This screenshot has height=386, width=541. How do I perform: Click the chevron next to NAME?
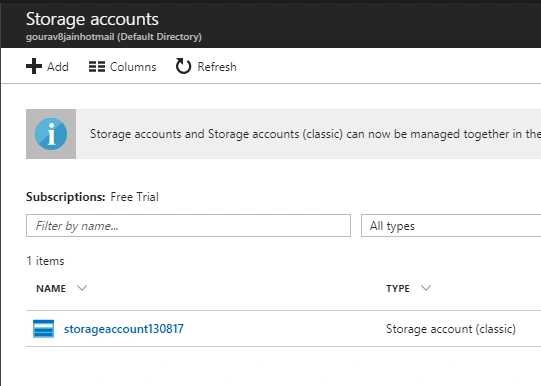[82, 288]
